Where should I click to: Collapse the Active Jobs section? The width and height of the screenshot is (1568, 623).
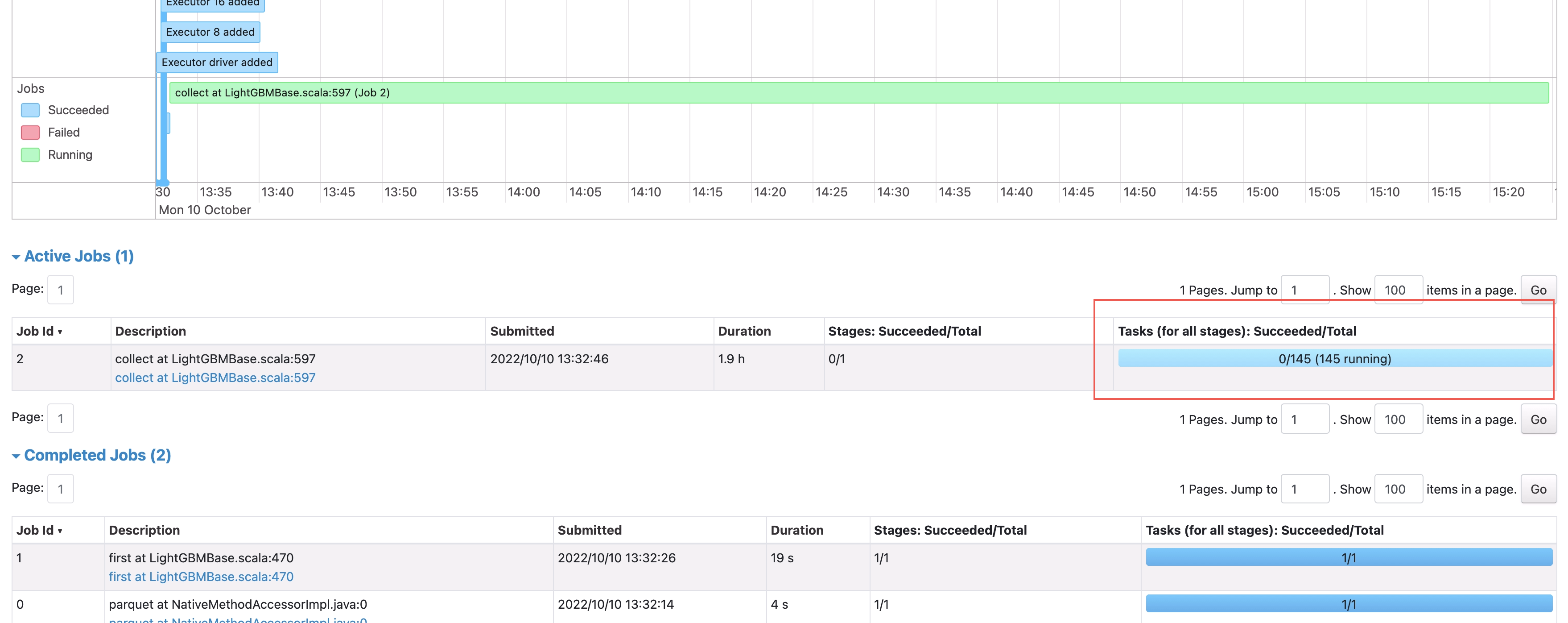point(78,257)
